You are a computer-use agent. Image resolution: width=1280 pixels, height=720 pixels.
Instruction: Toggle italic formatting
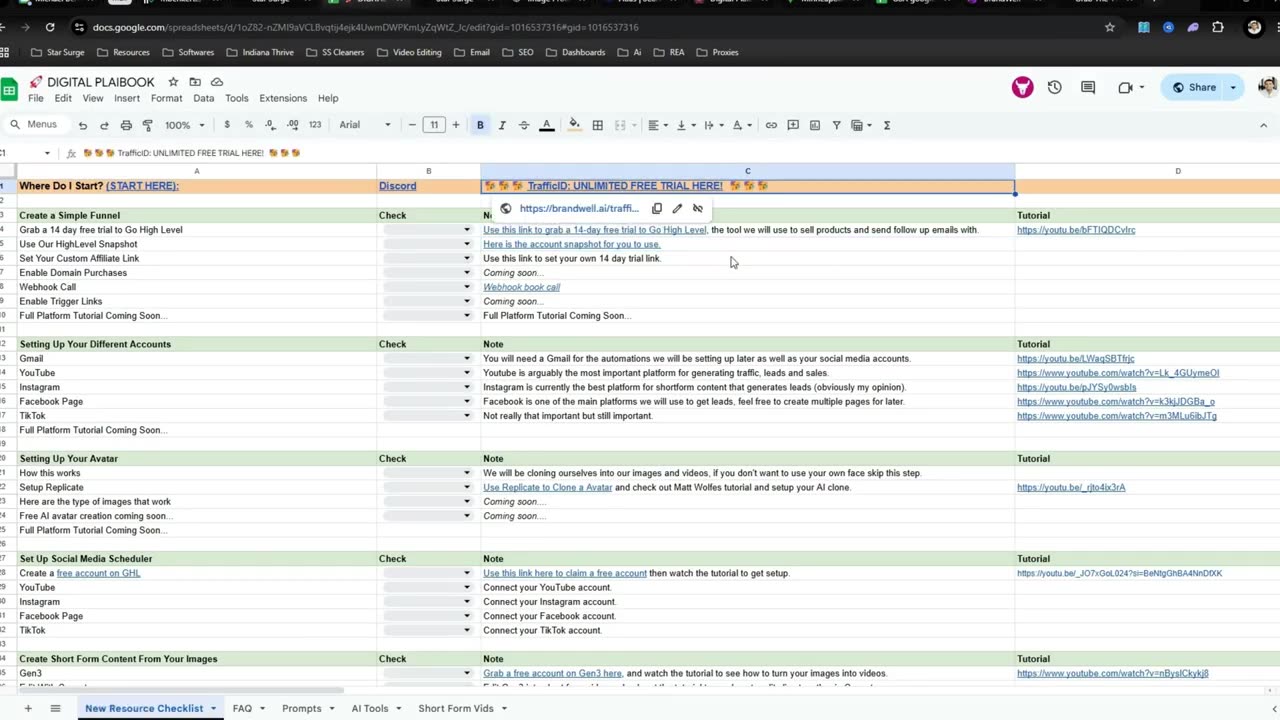point(502,125)
